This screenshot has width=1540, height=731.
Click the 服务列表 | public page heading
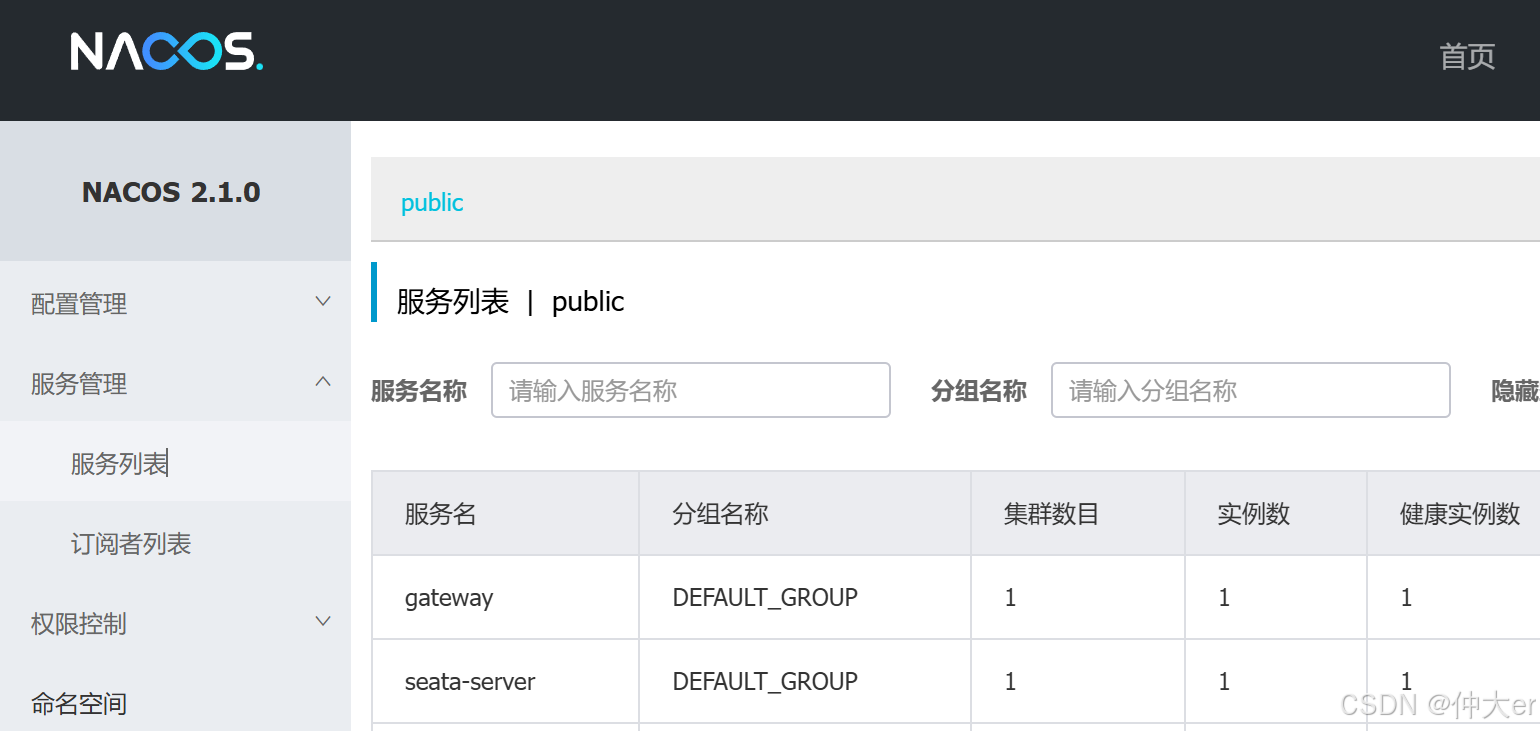(510, 301)
